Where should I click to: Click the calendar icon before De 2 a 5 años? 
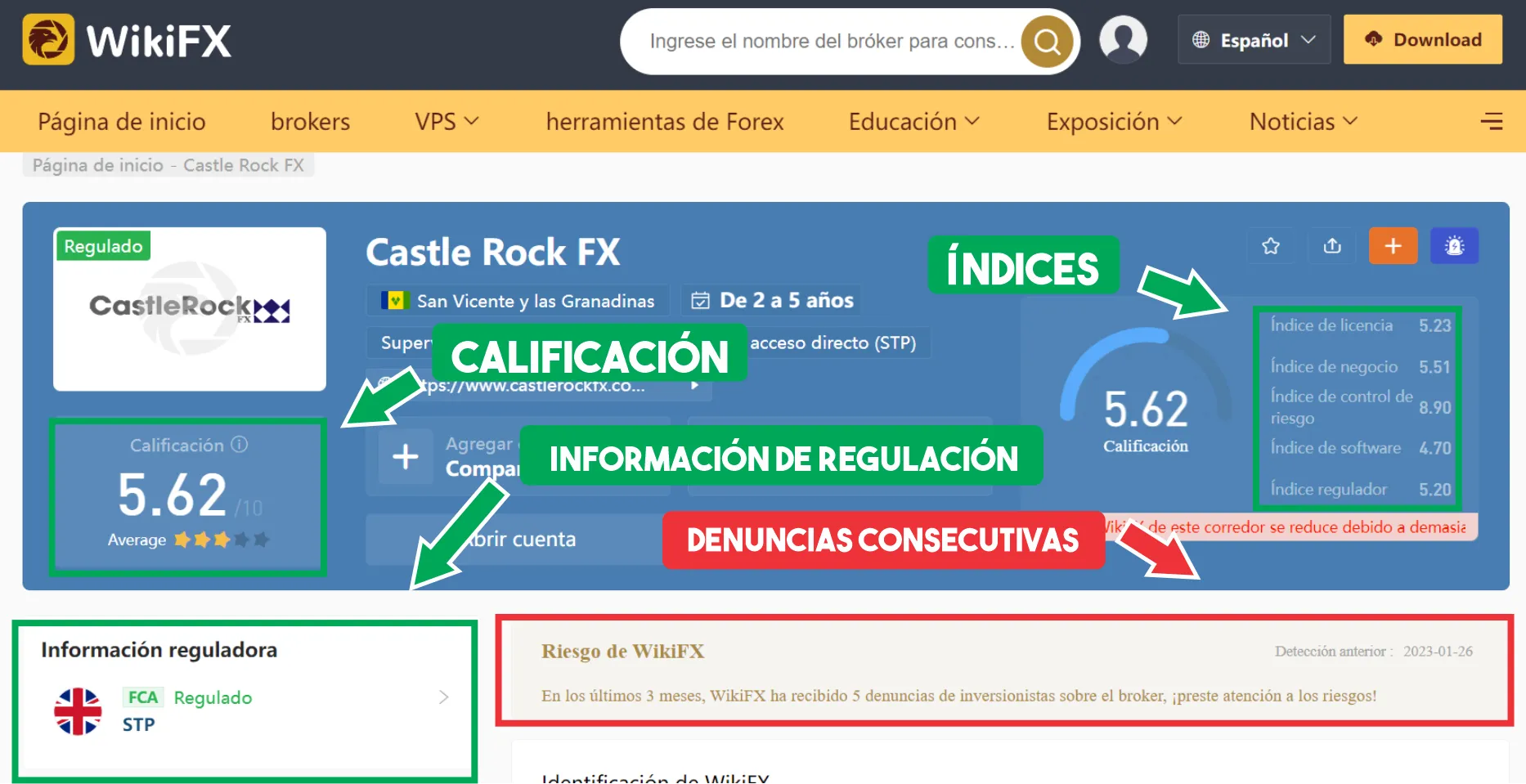(700, 300)
